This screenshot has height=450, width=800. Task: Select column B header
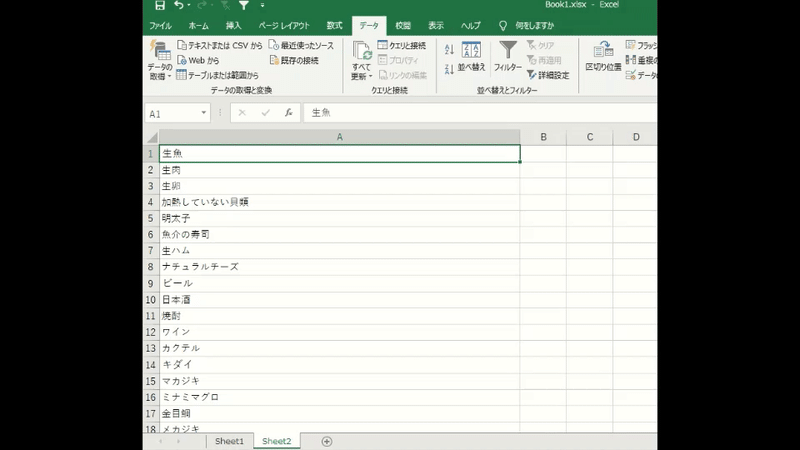543,137
